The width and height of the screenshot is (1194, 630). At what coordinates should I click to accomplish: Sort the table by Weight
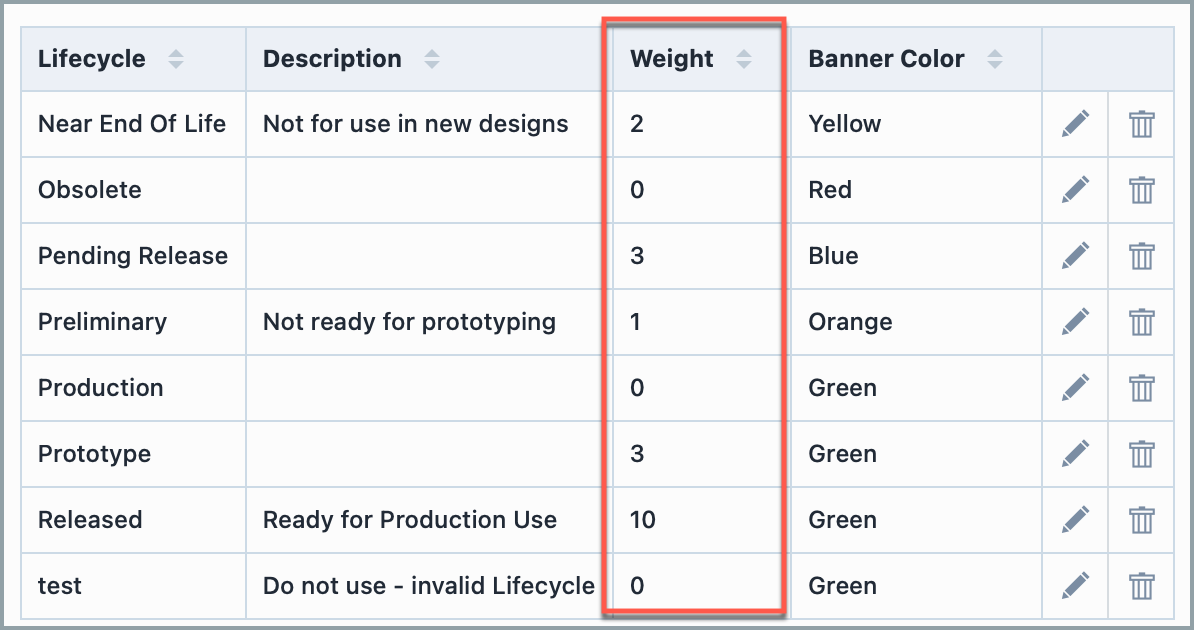click(744, 59)
